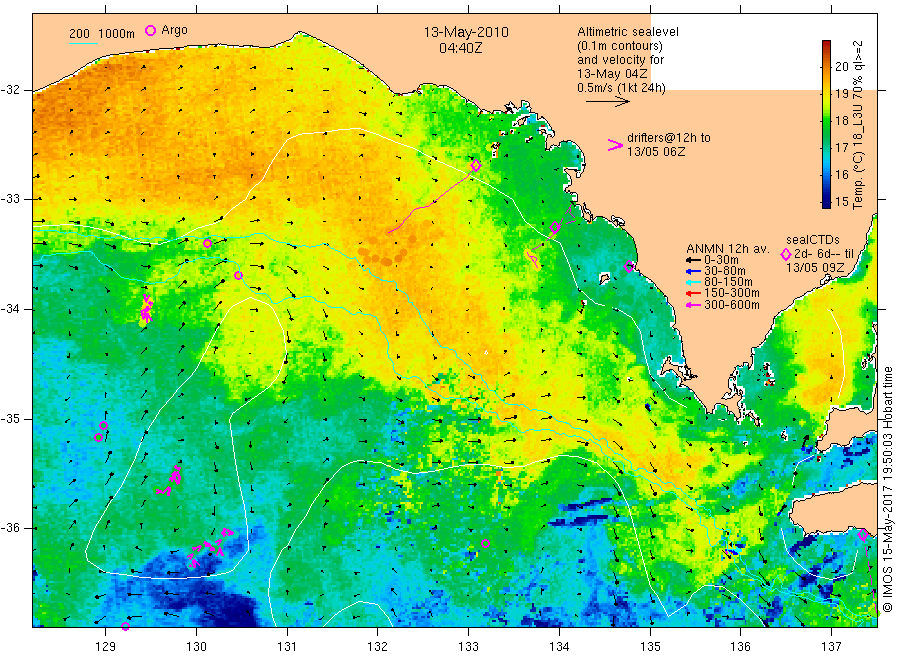The image size is (900, 660).
Task: Click the colorbar tick label '17'
Action: coord(841,147)
